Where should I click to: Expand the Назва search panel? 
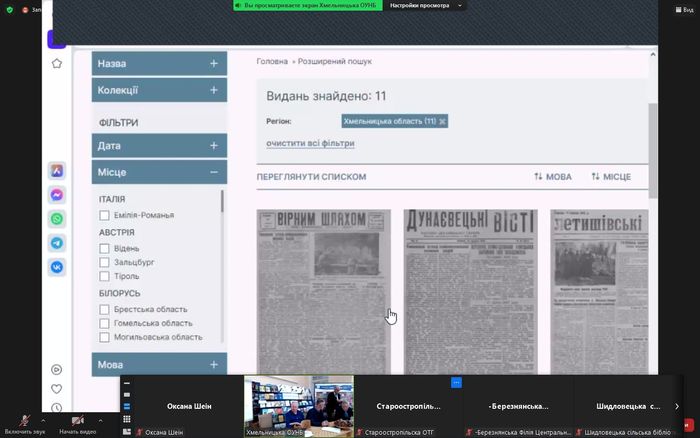(x=159, y=63)
